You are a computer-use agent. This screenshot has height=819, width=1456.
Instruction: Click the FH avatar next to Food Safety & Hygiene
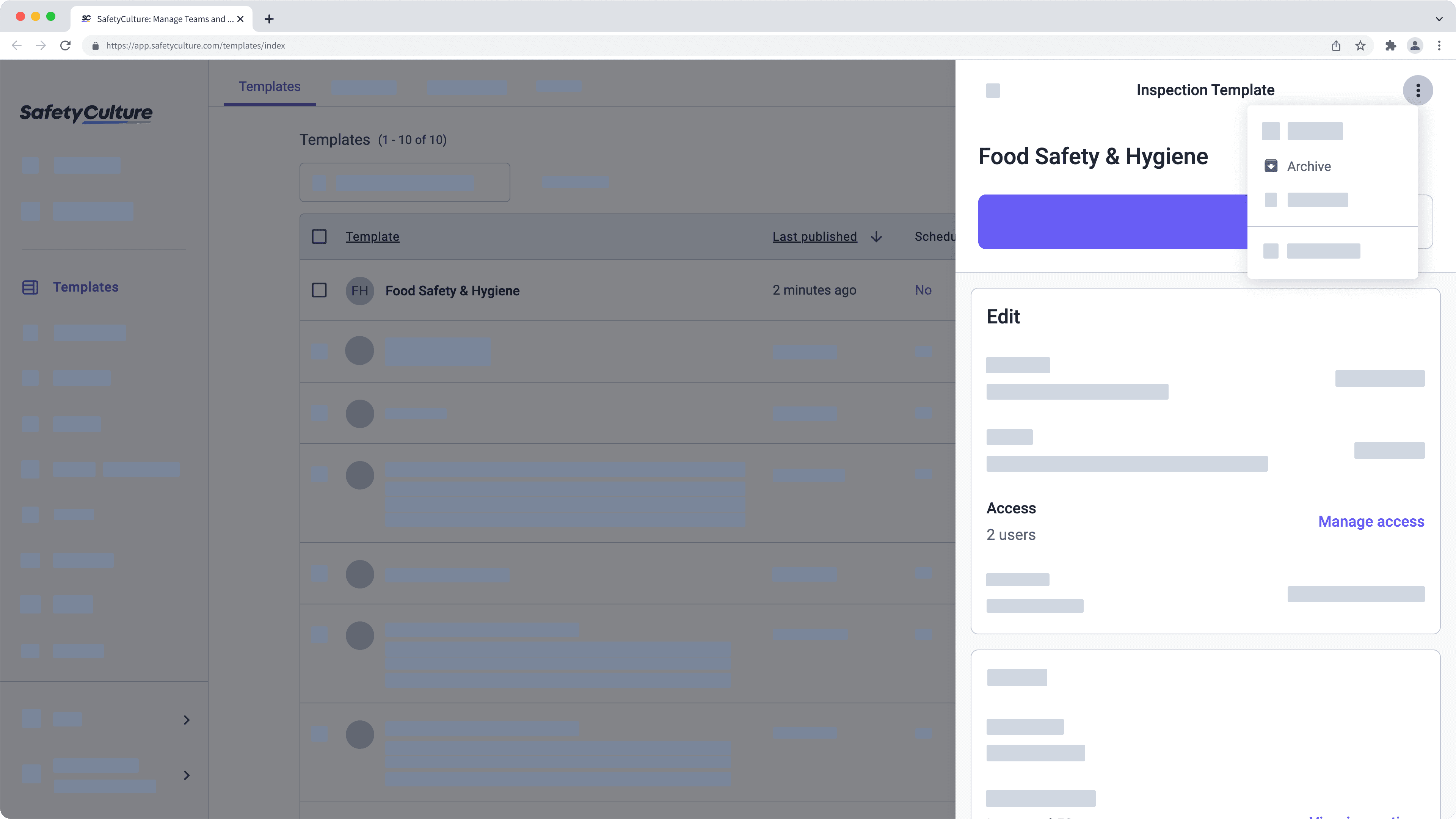coord(359,290)
